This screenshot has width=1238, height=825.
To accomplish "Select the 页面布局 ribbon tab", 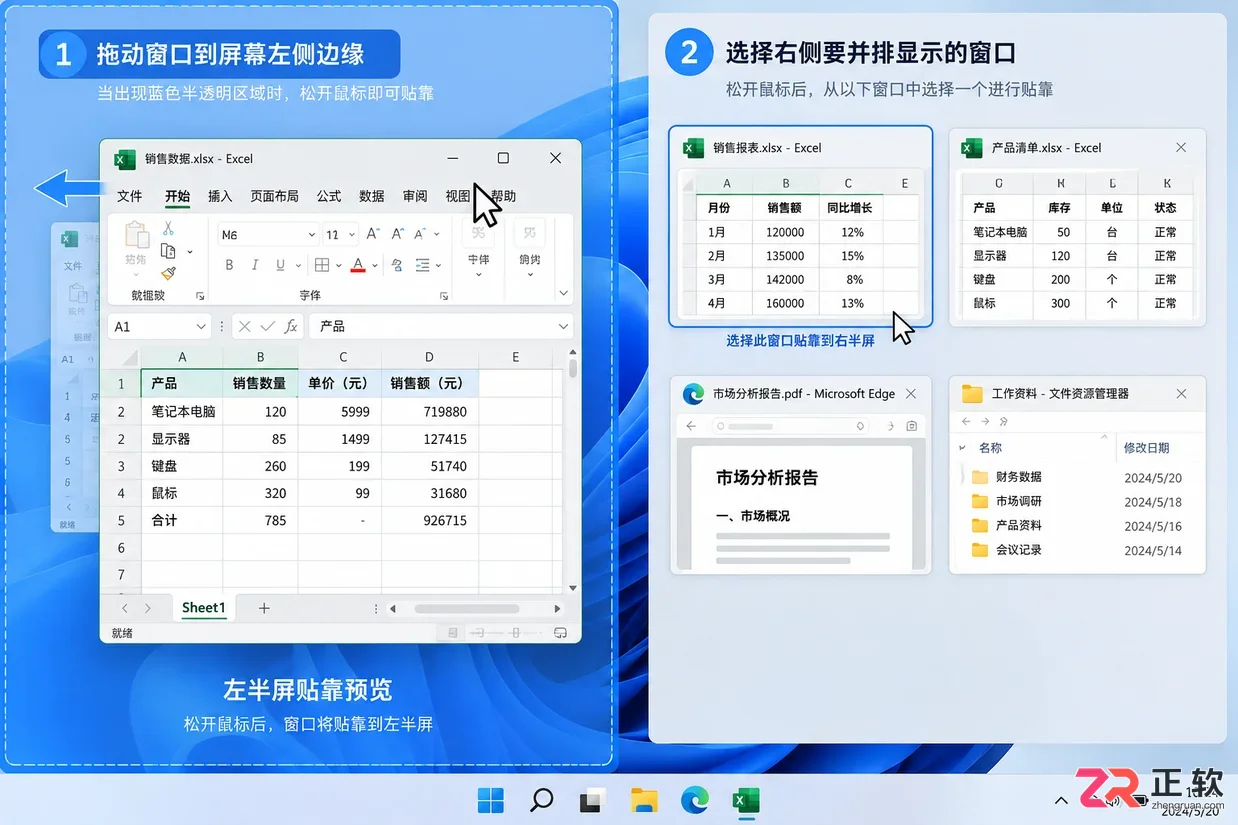I will point(274,196).
